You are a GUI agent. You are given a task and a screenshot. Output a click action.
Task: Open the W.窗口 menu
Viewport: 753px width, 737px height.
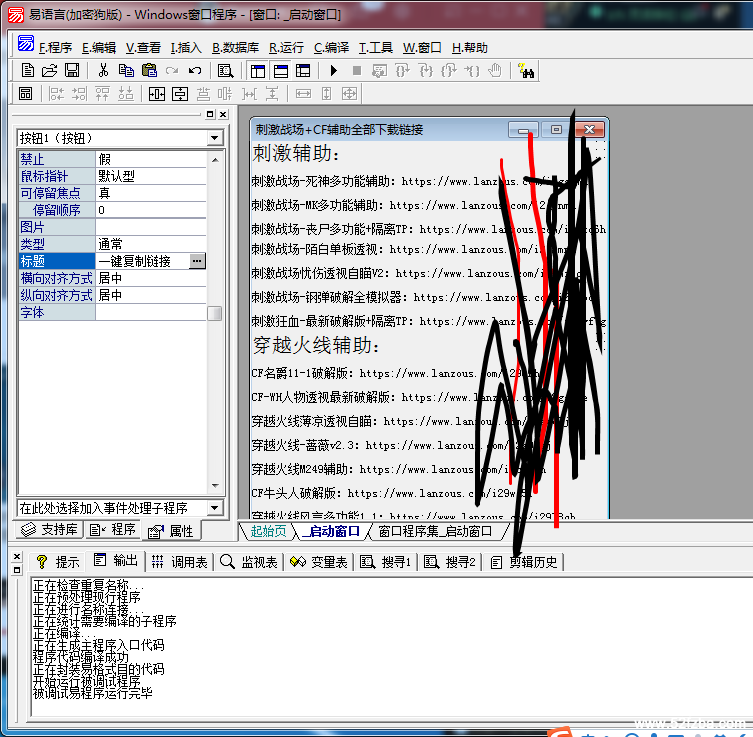[x=422, y=48]
